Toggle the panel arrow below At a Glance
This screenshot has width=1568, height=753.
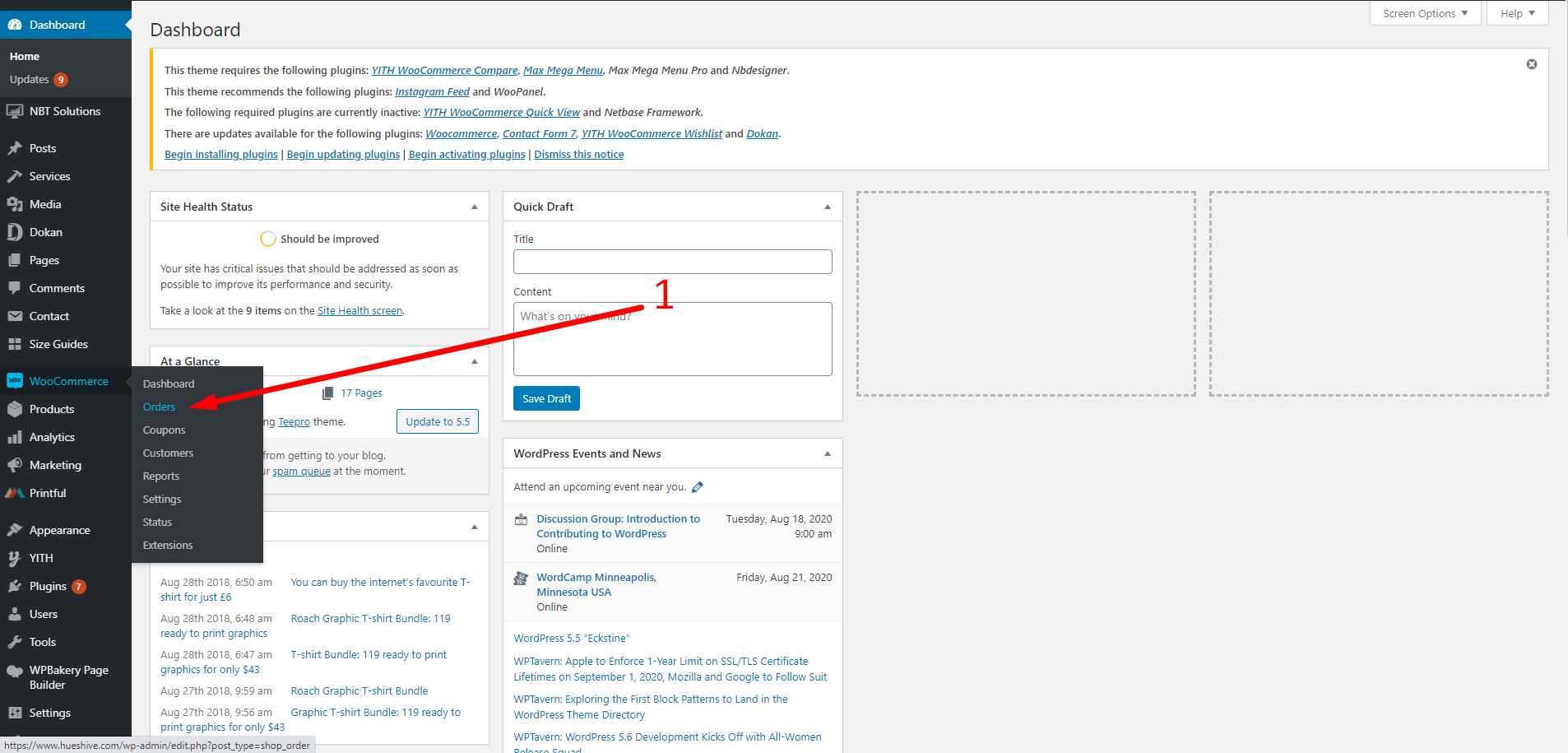tap(475, 527)
